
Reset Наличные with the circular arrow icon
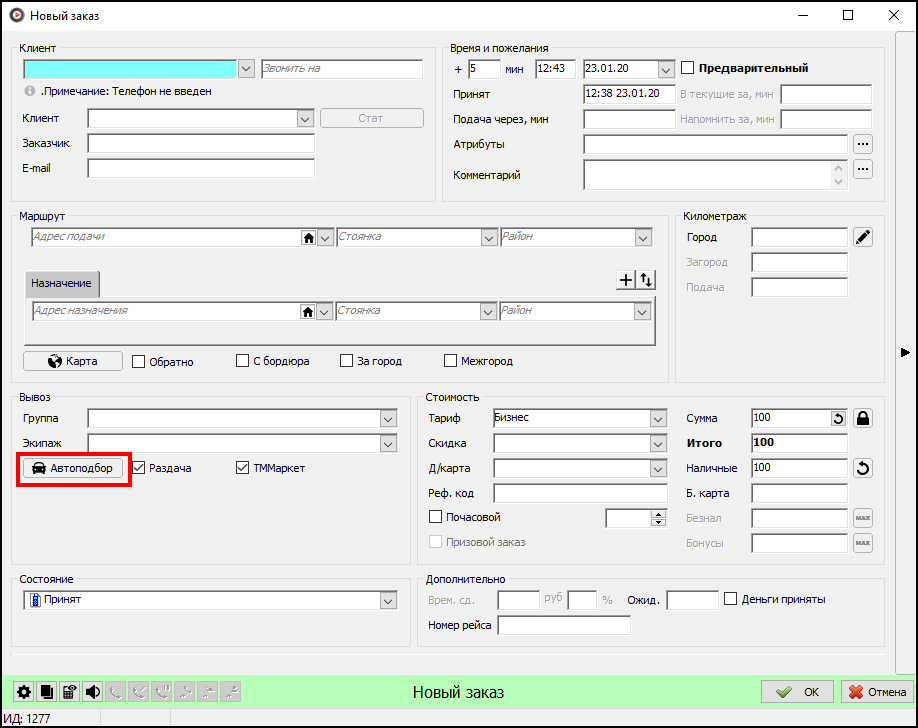(x=863, y=468)
